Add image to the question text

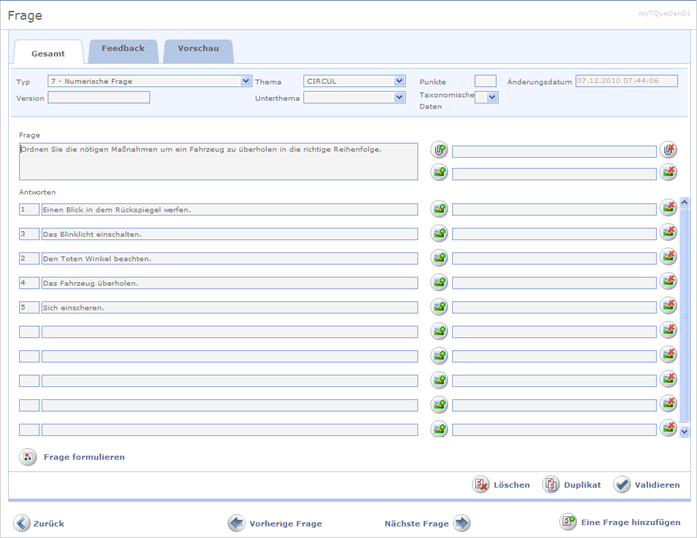[x=439, y=173]
